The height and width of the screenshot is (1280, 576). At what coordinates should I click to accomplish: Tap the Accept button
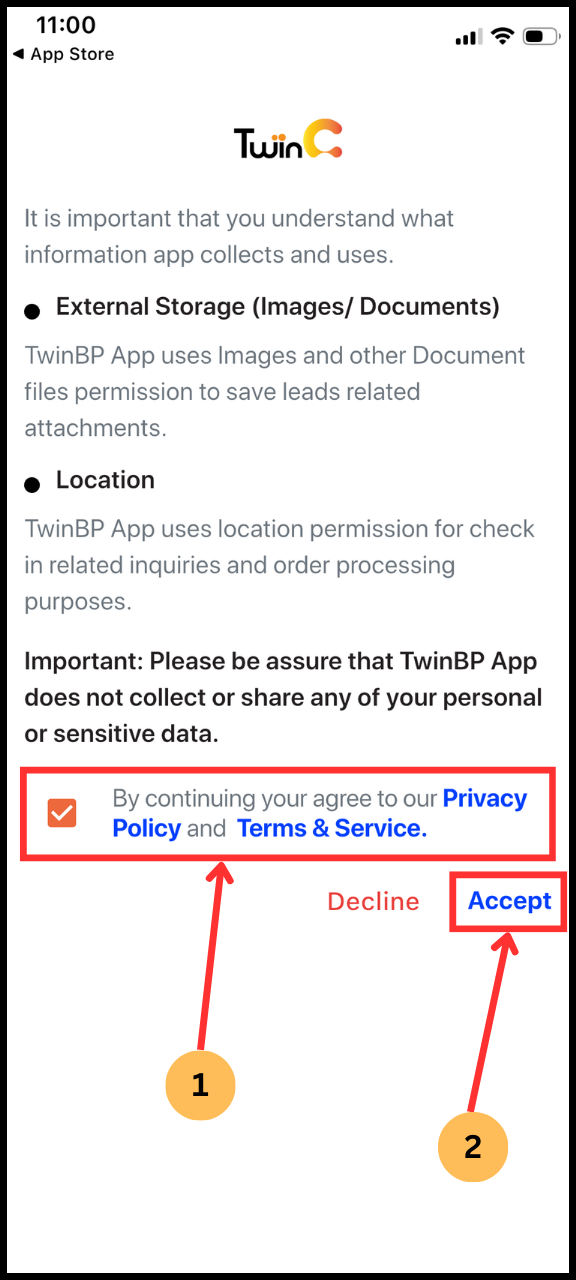tap(510, 901)
